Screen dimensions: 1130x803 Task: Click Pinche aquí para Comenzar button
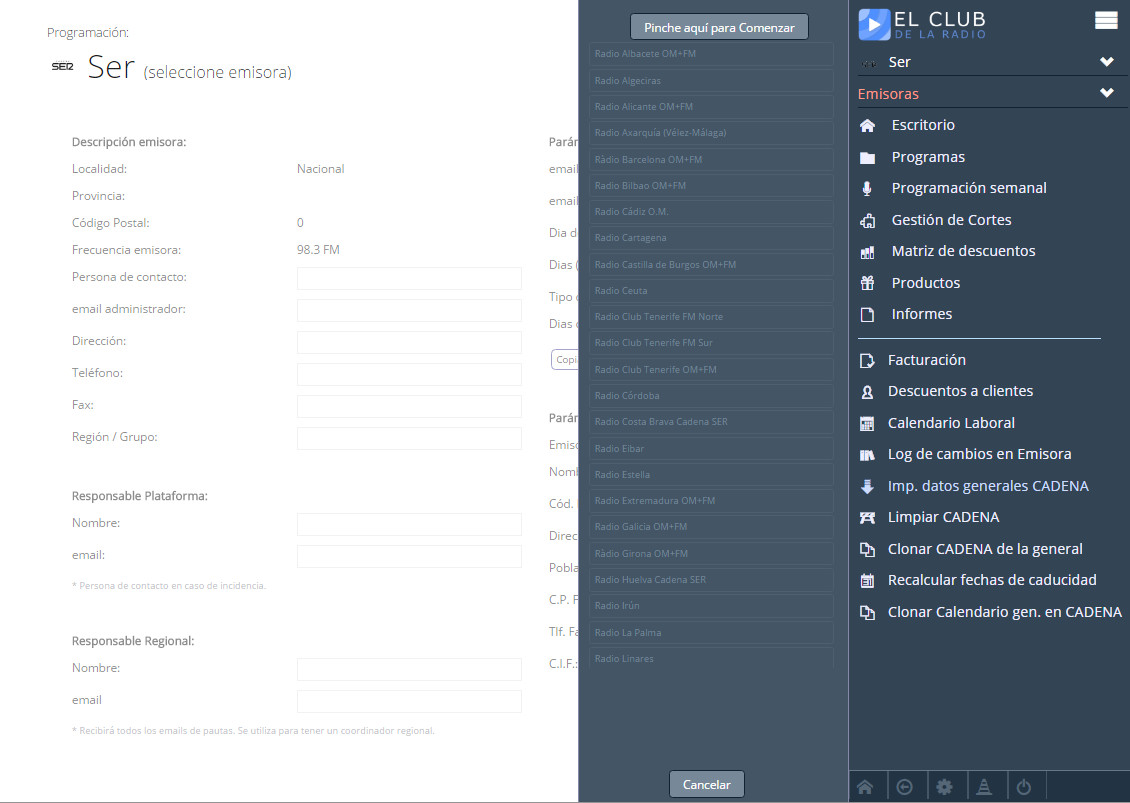(719, 27)
